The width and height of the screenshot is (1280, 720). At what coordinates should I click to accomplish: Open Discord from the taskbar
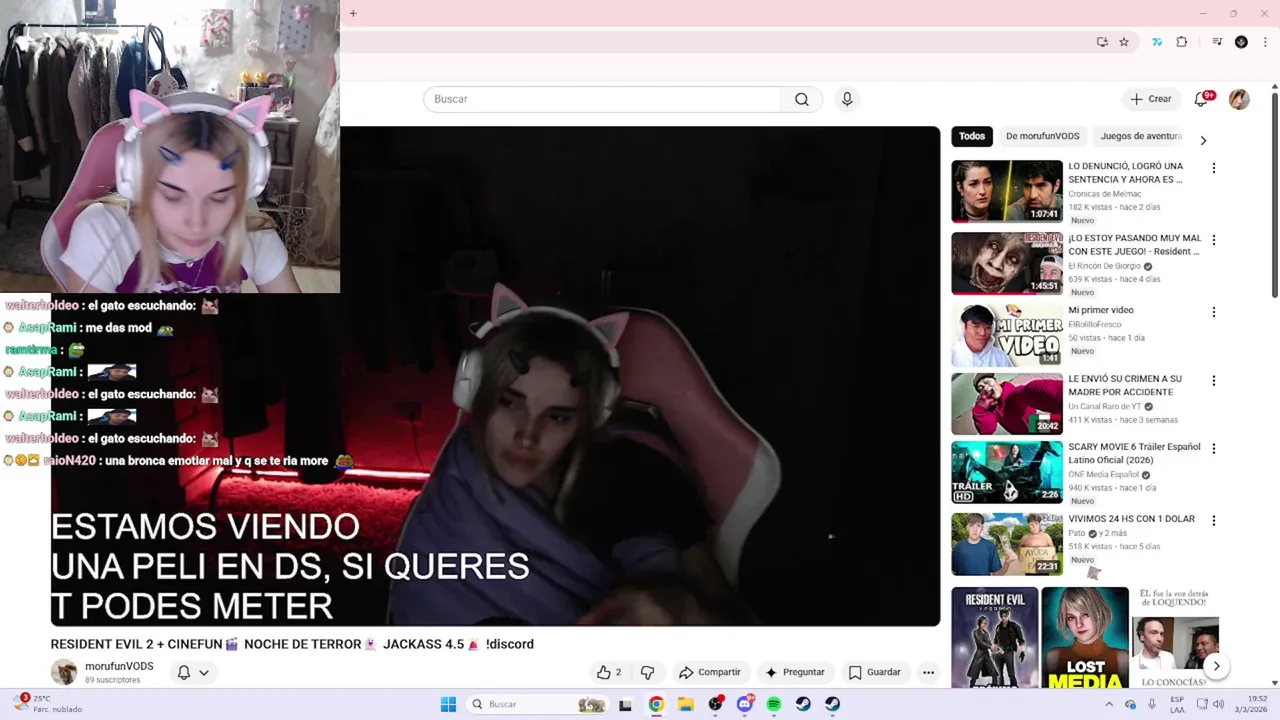[x=744, y=704]
